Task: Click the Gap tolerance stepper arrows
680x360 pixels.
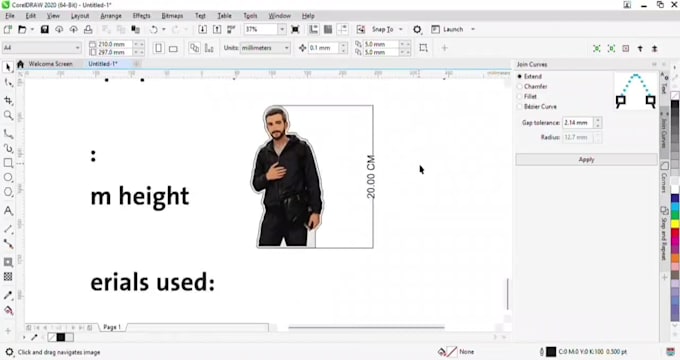Action: point(598,123)
